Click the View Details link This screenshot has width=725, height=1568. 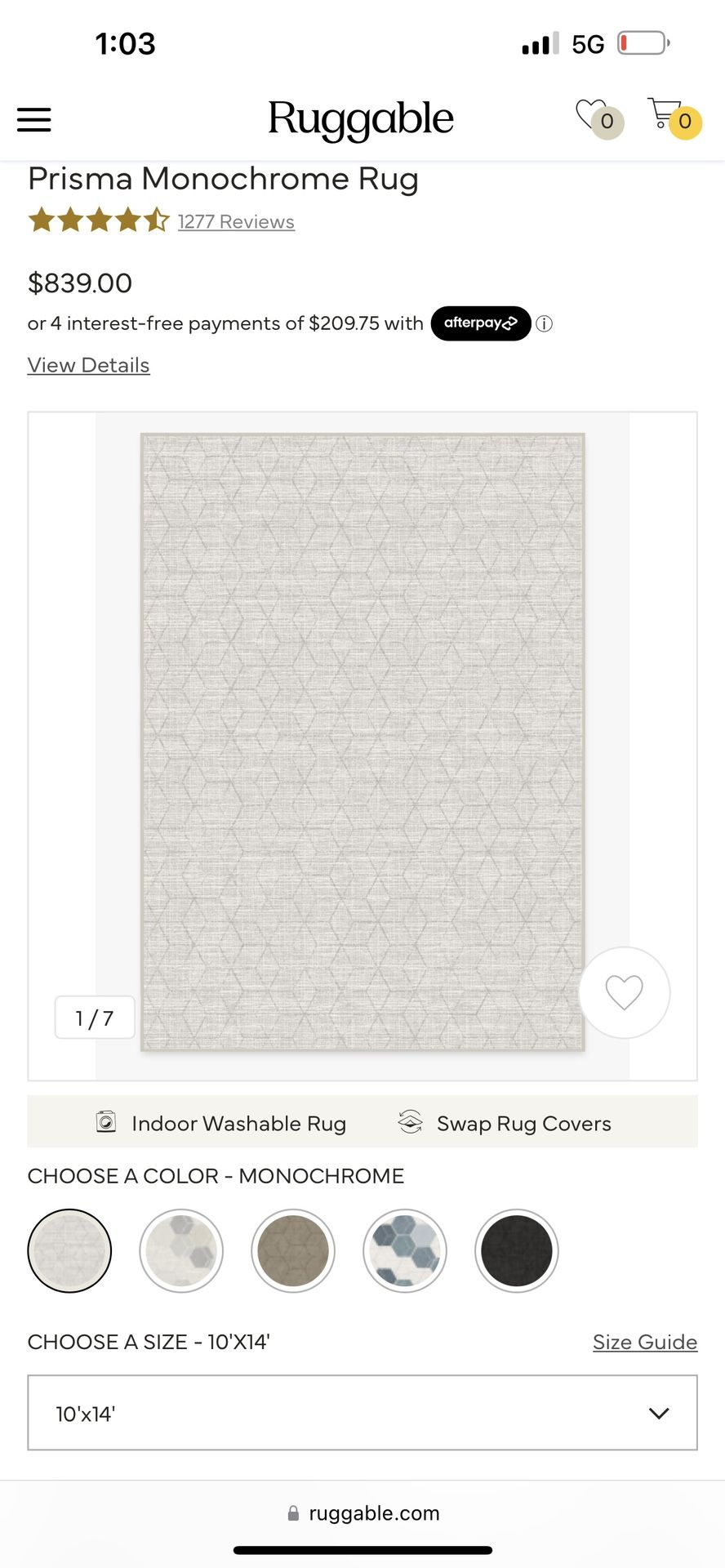tap(88, 365)
